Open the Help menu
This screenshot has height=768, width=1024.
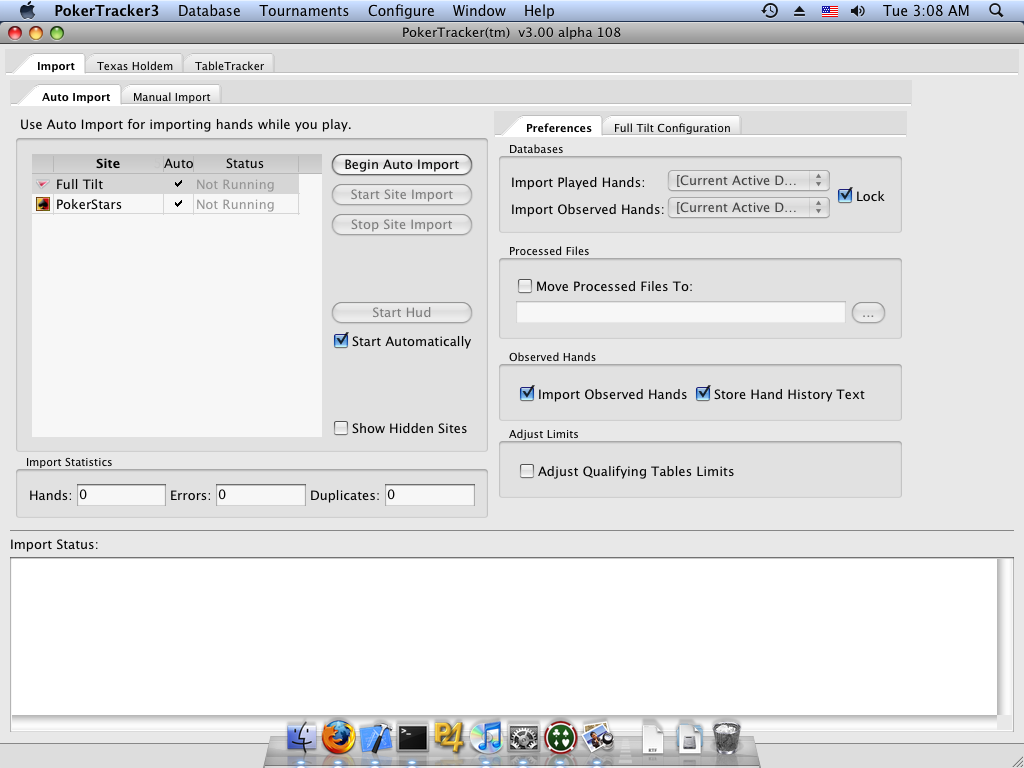(539, 11)
